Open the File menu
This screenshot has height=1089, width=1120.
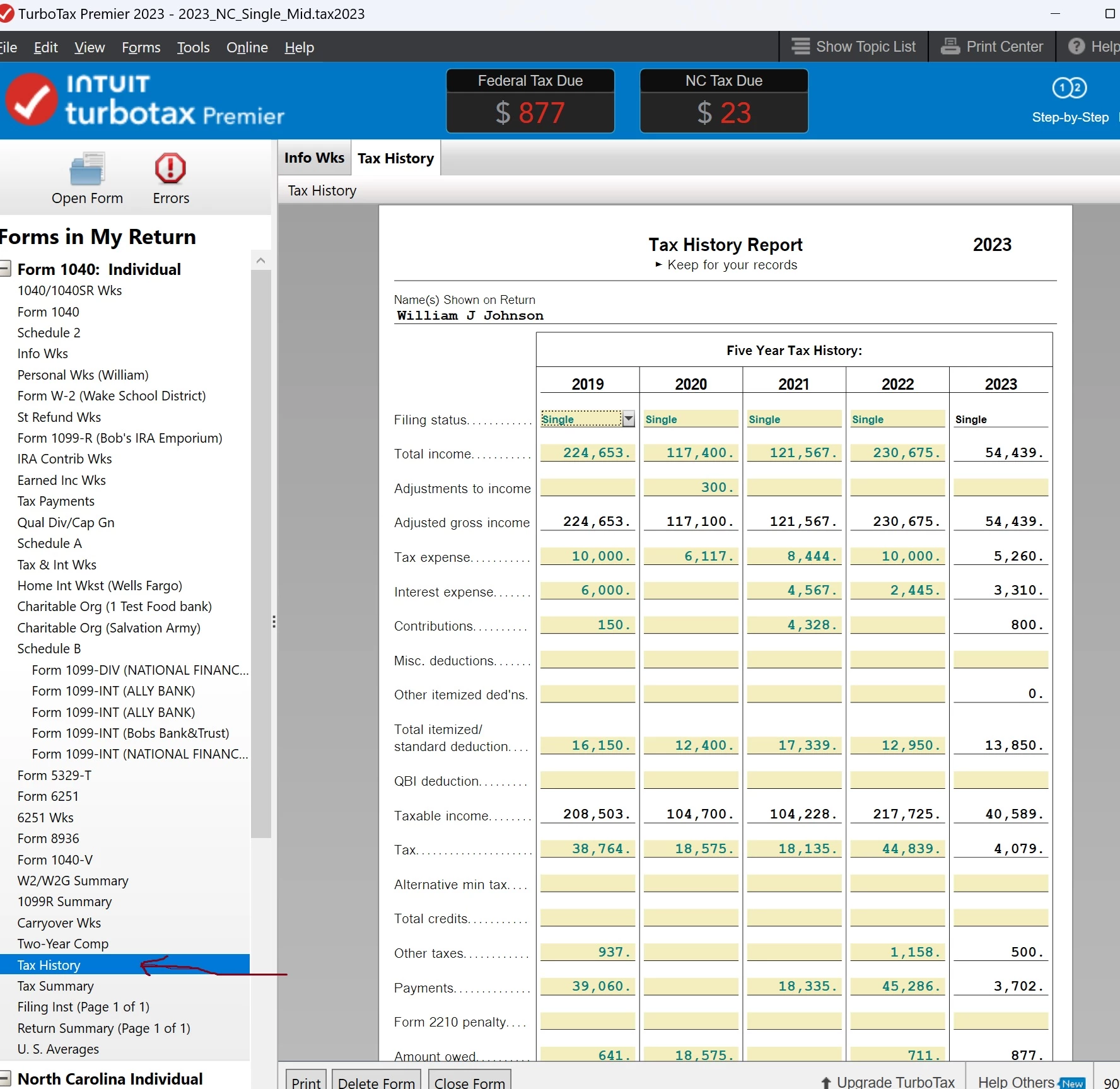(x=8, y=47)
